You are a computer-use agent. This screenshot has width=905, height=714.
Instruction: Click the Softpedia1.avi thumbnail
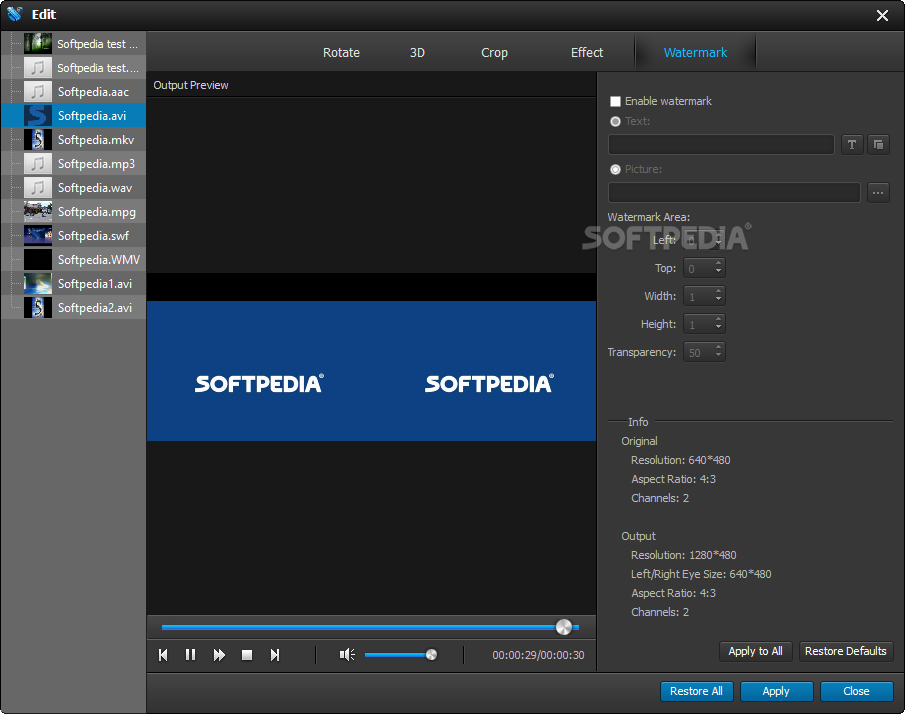[38, 283]
